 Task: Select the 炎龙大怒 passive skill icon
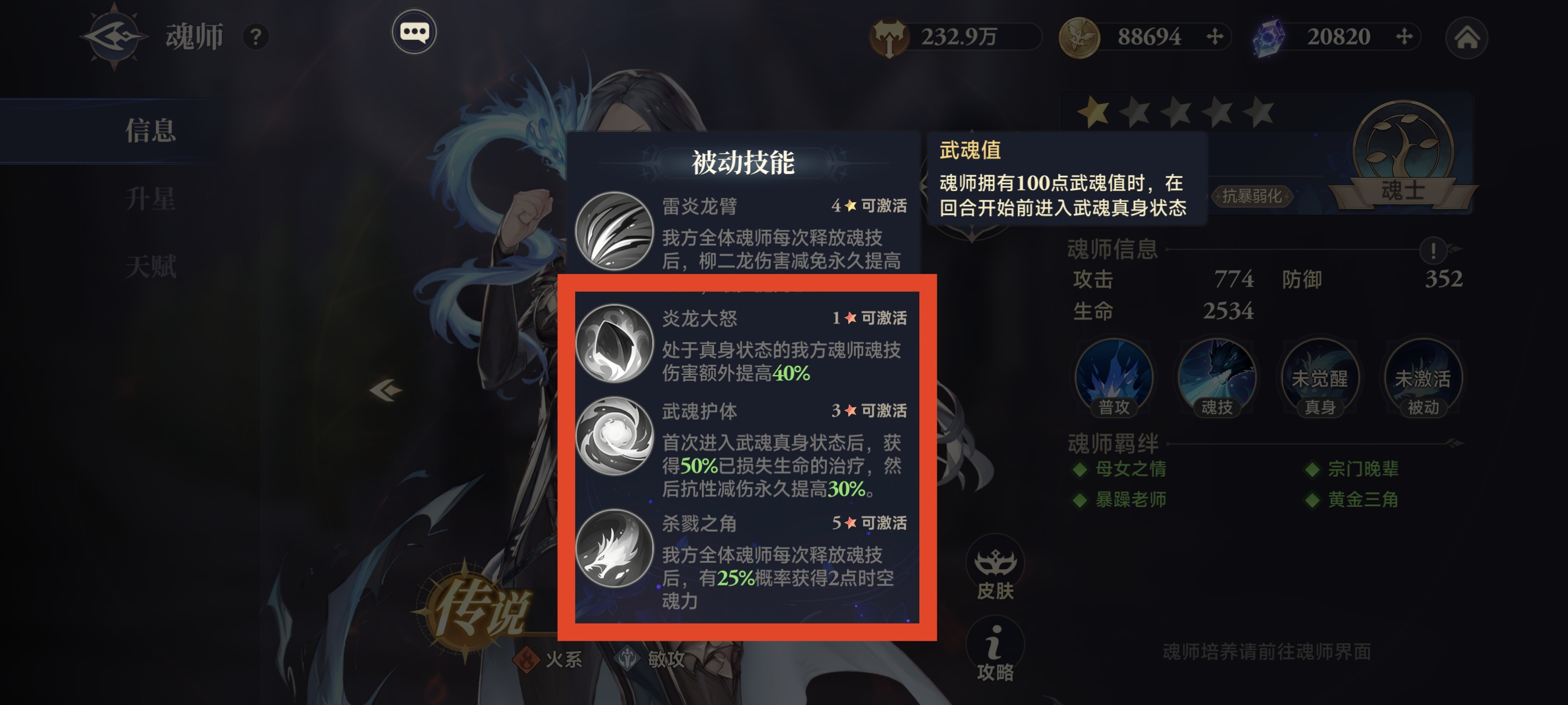pos(614,344)
